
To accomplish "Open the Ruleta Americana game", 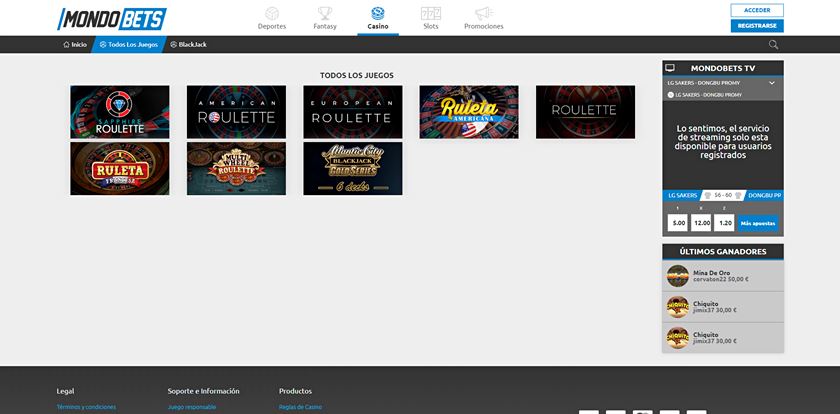I will [x=469, y=112].
